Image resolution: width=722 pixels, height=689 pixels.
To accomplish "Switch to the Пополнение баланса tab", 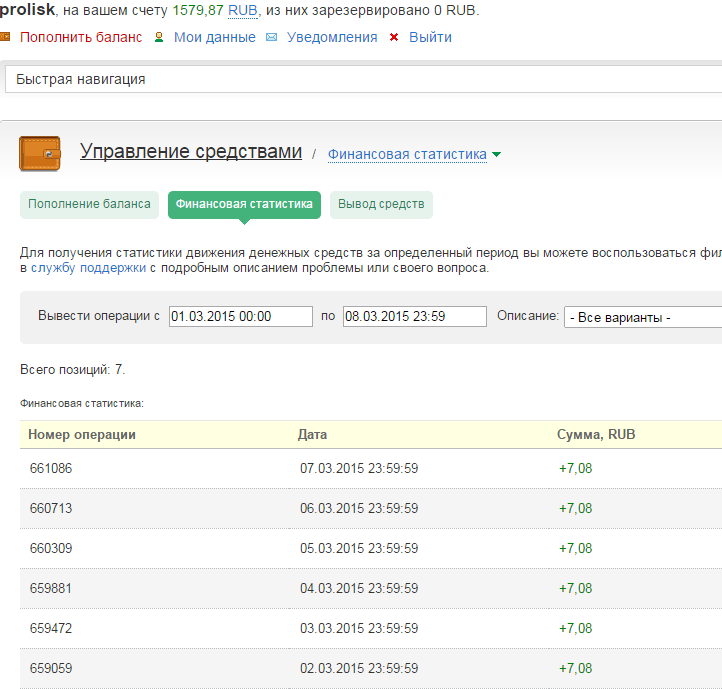I will (x=89, y=204).
